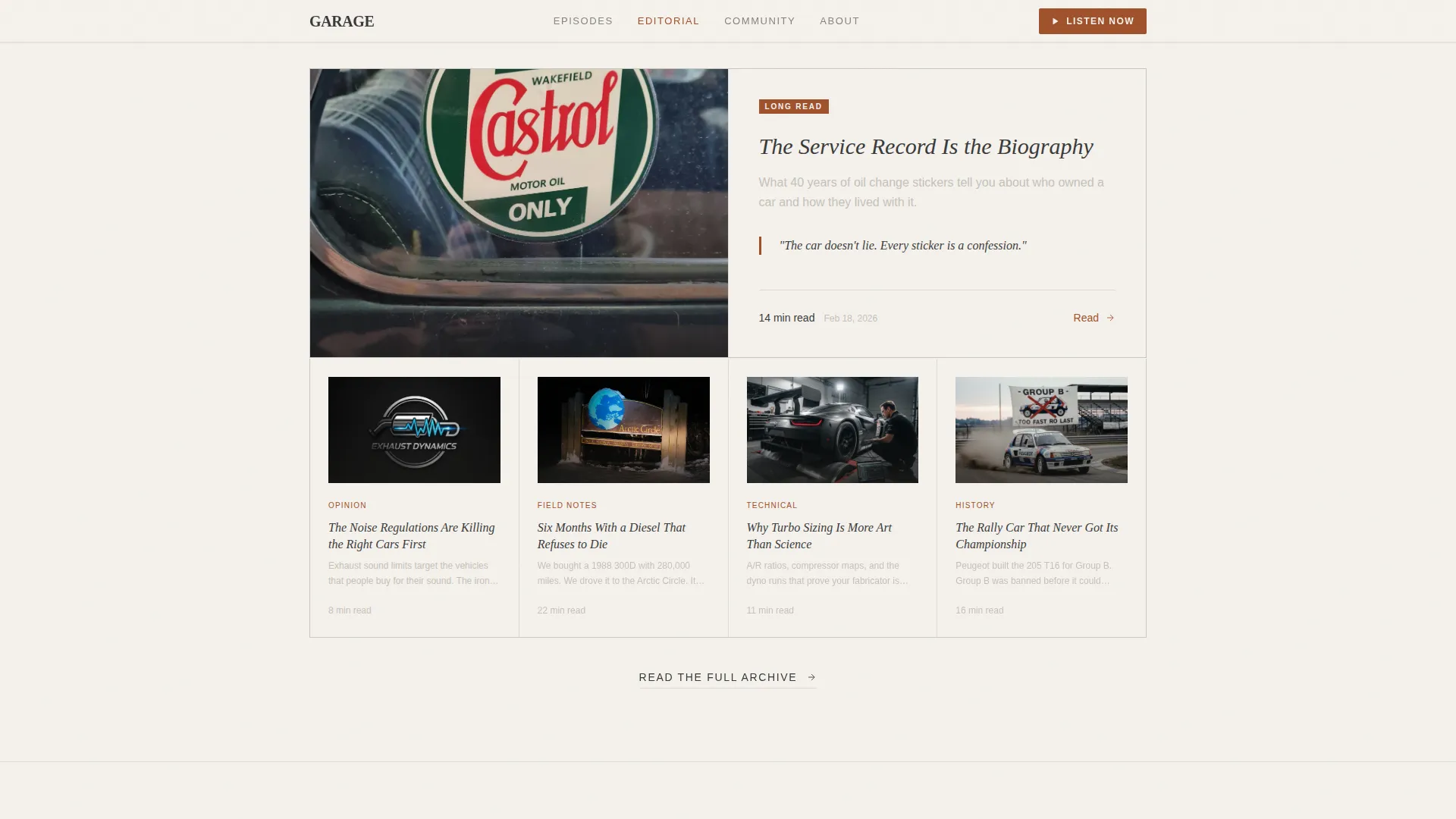Viewport: 1456px width, 819px height.
Task: Click the 8 min read label
Action: [350, 610]
